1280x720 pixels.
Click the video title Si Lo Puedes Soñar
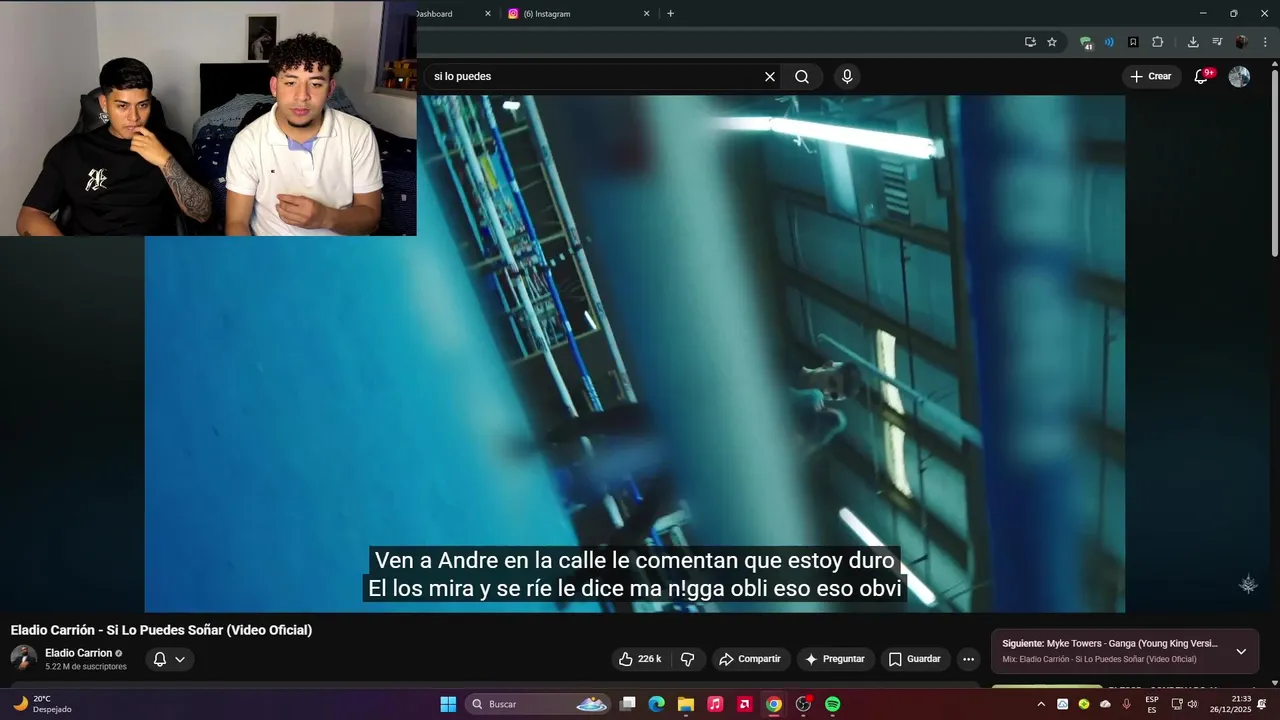click(161, 630)
